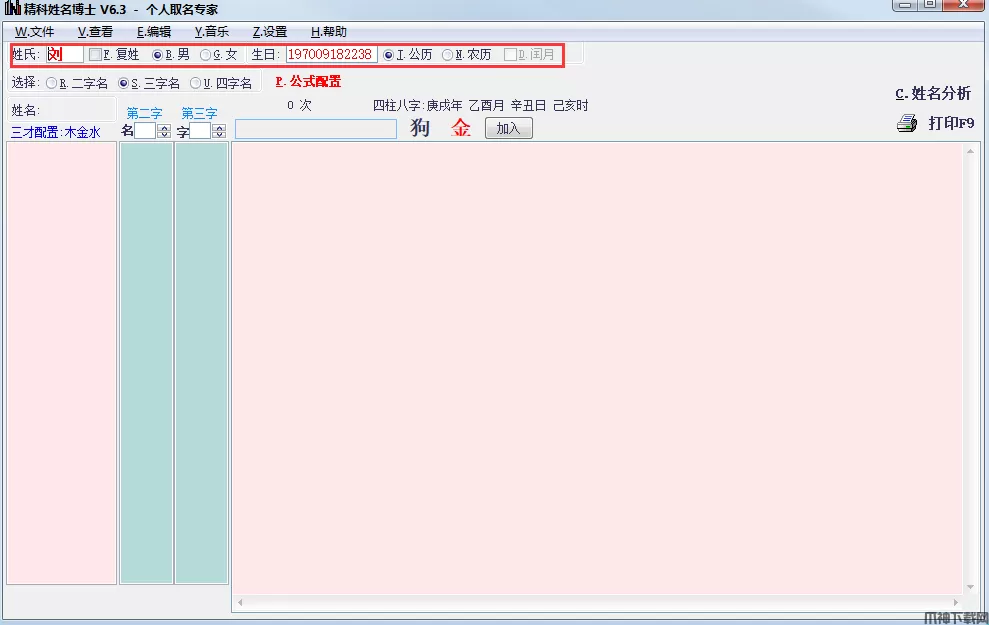989x625 pixels.
Task: Select the G.女 radio button
Action: pyautogui.click(x=205, y=55)
